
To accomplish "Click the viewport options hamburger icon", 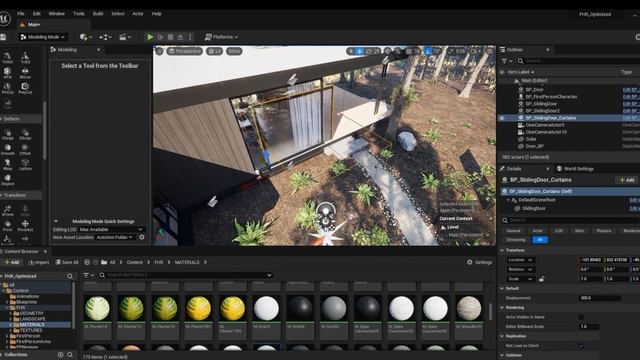I will pos(159,51).
